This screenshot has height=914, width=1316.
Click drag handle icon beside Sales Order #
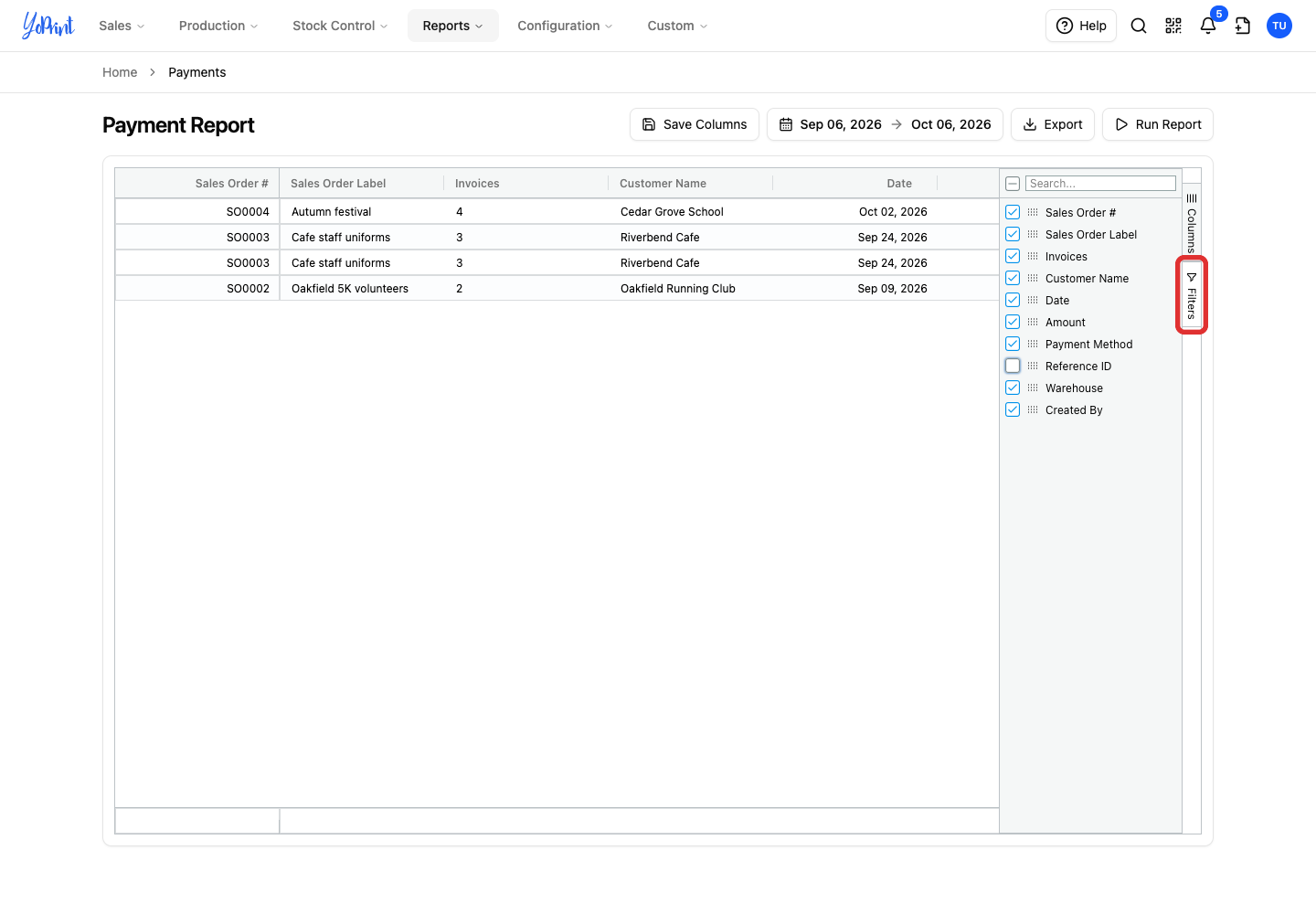(1033, 212)
